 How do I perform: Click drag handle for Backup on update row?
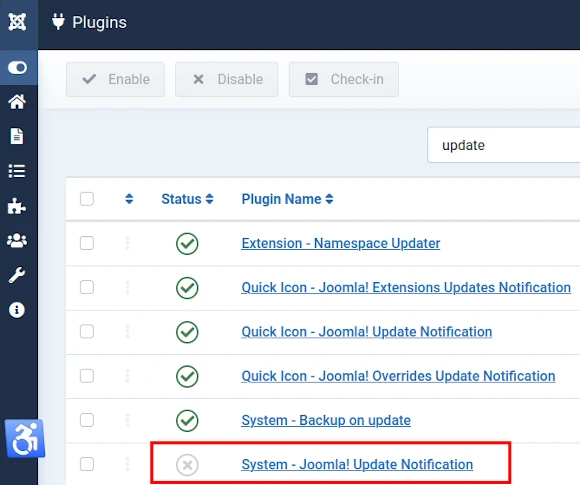point(127,420)
